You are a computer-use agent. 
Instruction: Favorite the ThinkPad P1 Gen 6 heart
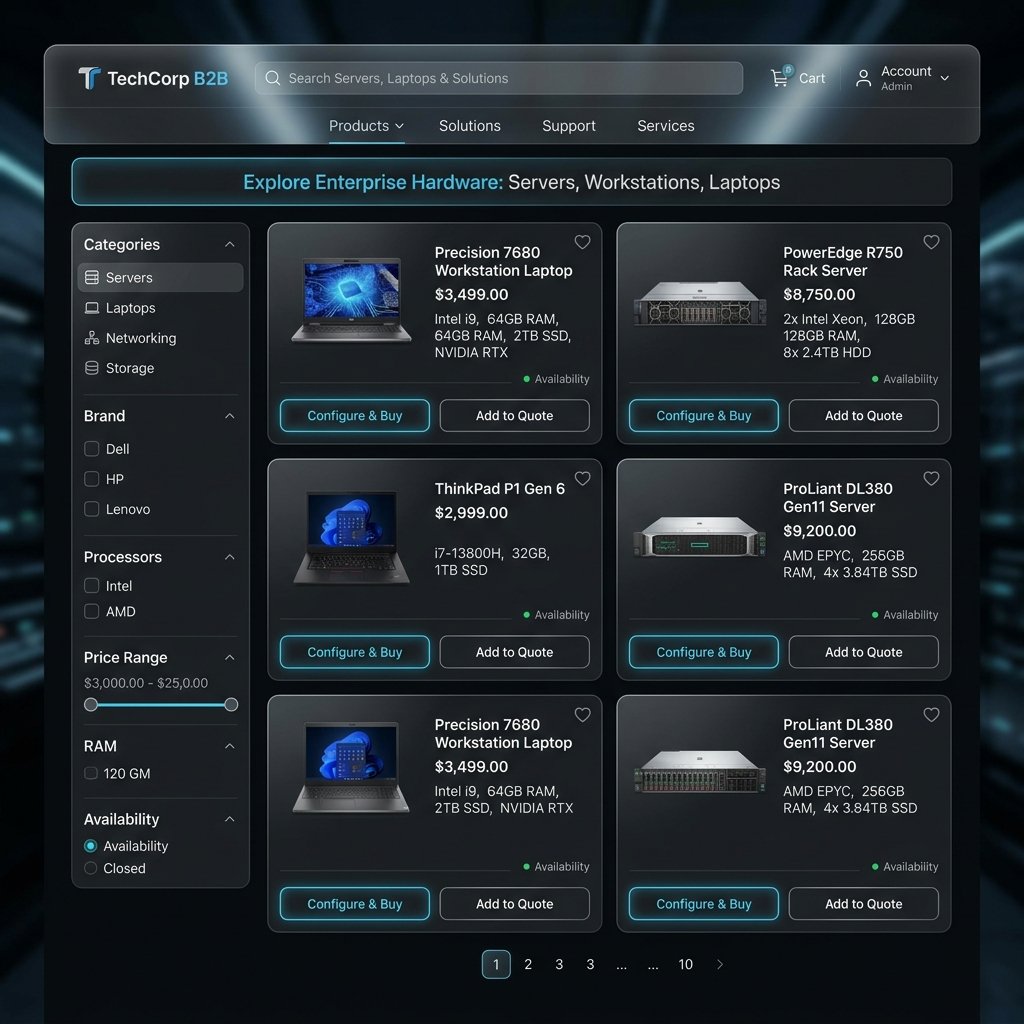pos(583,479)
